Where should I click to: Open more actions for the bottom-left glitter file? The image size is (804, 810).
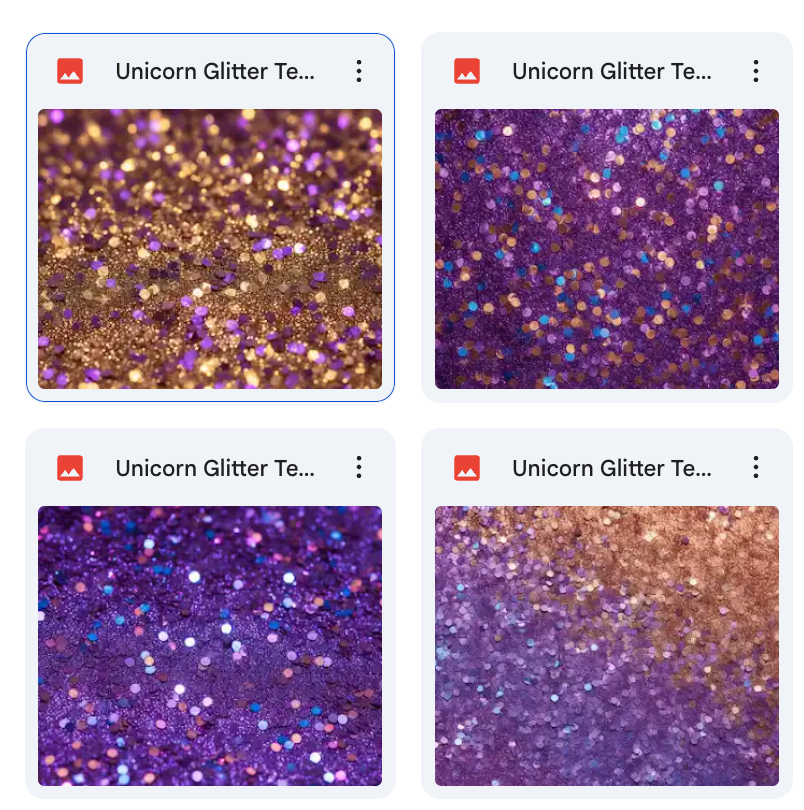coord(359,467)
